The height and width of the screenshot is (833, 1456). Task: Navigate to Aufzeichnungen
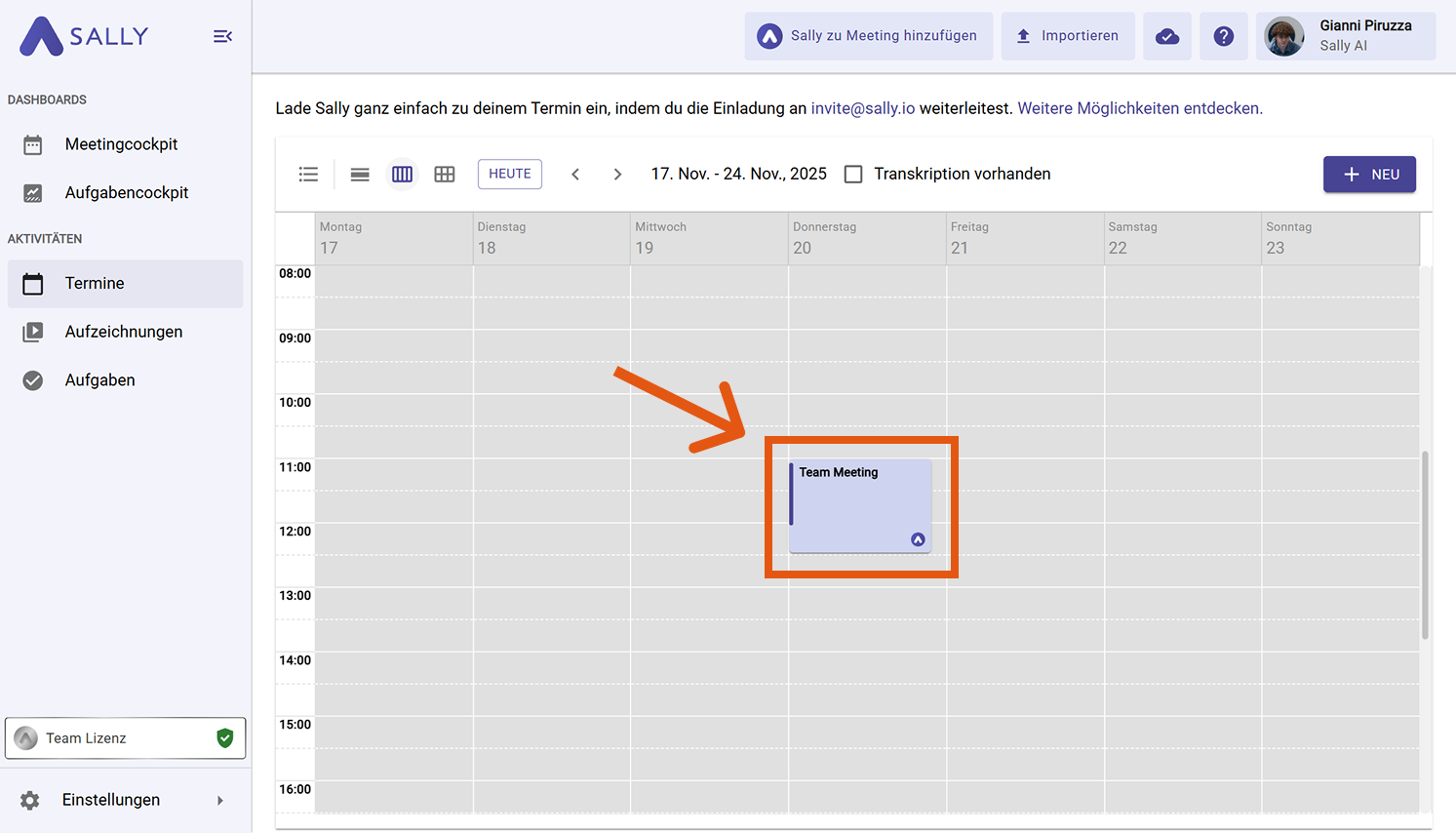pyautogui.click(x=123, y=332)
